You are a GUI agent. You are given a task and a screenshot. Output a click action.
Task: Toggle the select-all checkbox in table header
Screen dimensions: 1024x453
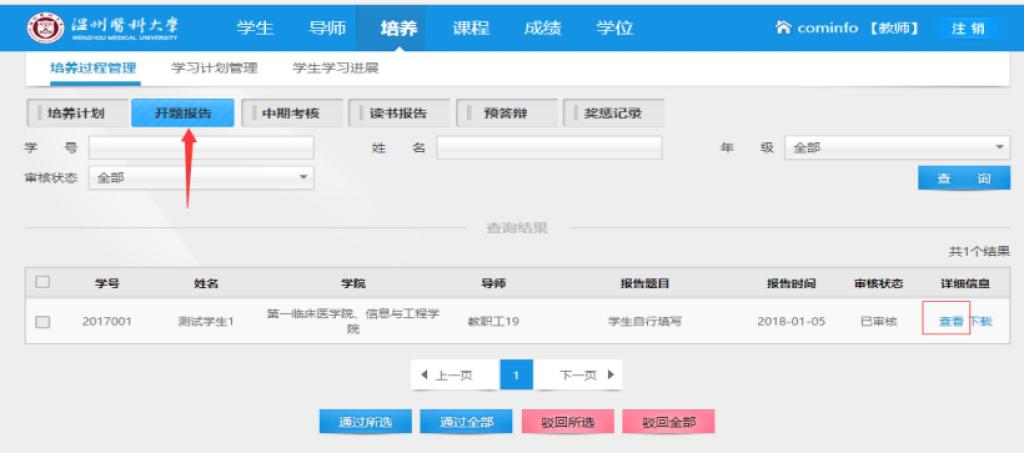pyautogui.click(x=43, y=282)
